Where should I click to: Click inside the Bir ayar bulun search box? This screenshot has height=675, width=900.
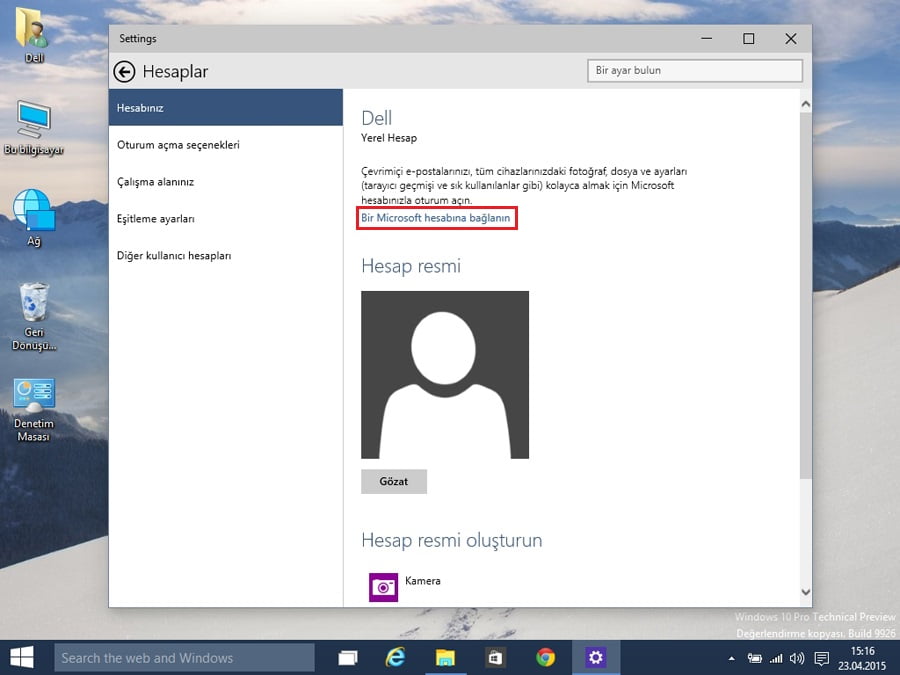coord(694,70)
